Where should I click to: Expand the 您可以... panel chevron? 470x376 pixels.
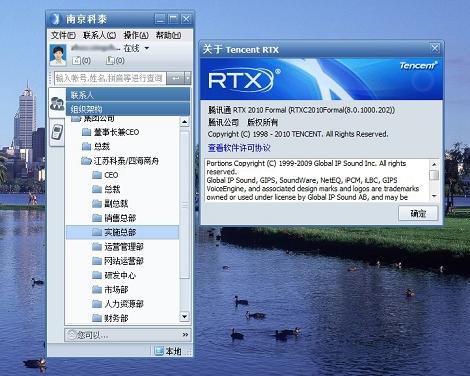(185, 334)
